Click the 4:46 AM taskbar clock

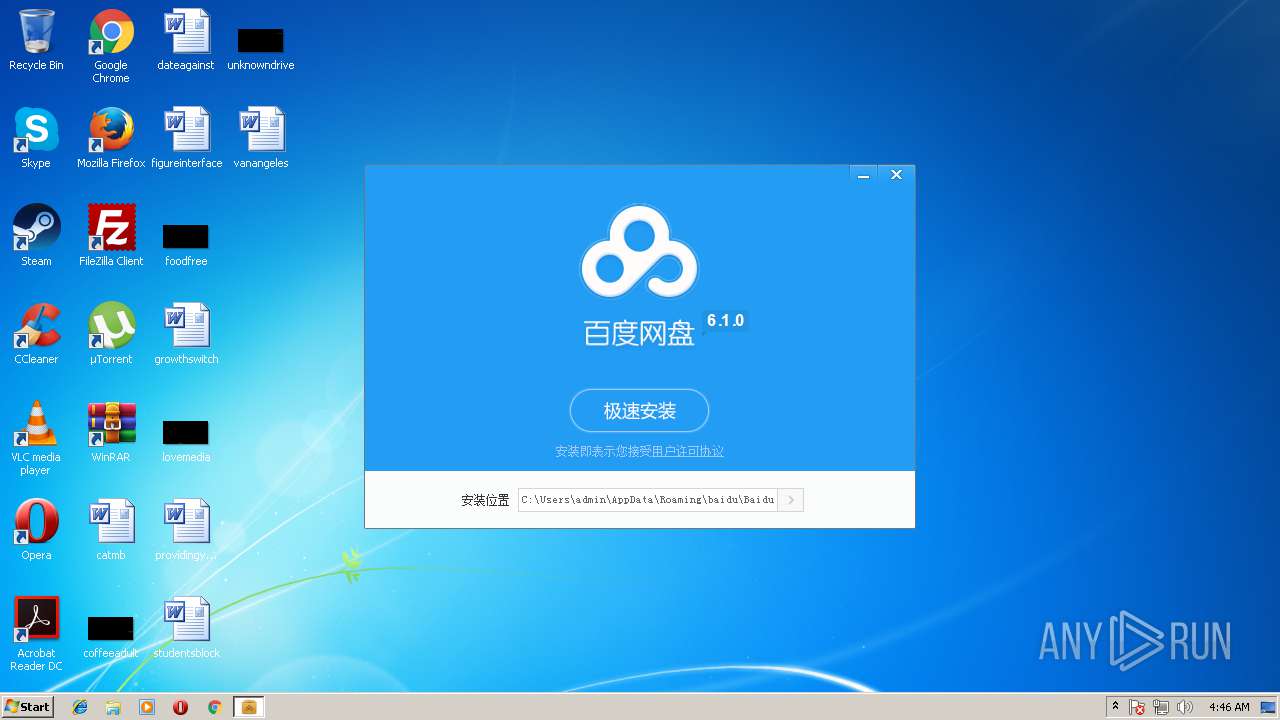pyautogui.click(x=1229, y=707)
